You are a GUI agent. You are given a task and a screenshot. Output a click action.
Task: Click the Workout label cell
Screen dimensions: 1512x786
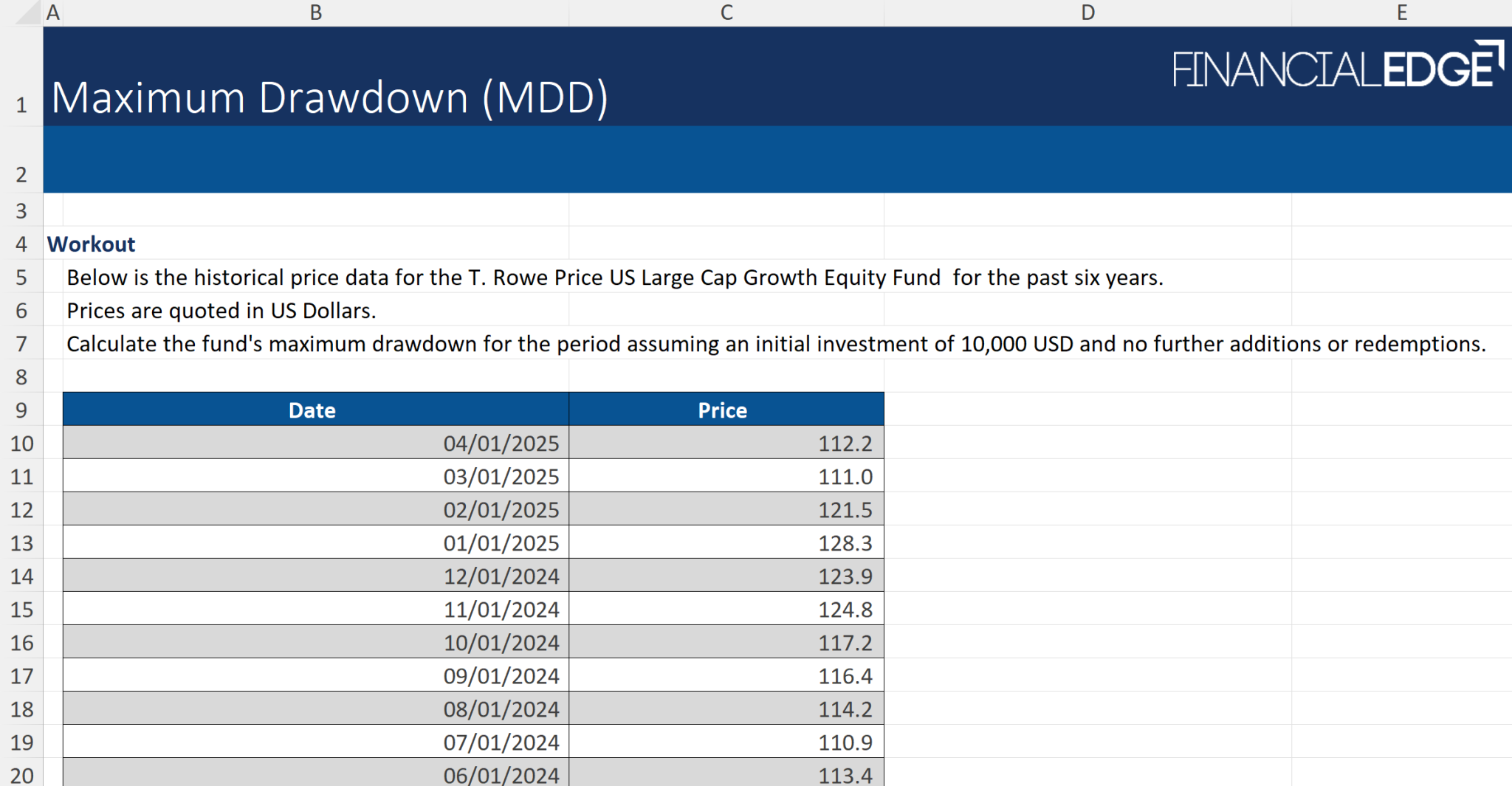[x=92, y=244]
